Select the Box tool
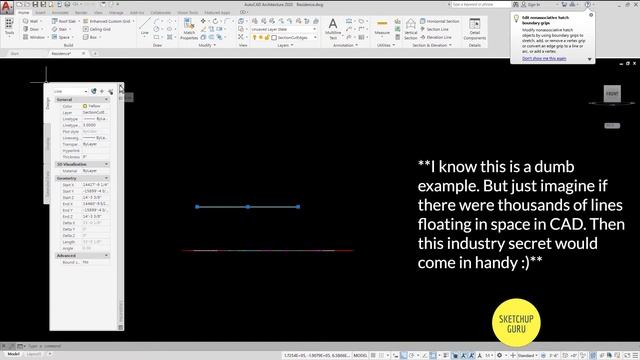Viewport: 640px width, 360px height. coord(91,37)
